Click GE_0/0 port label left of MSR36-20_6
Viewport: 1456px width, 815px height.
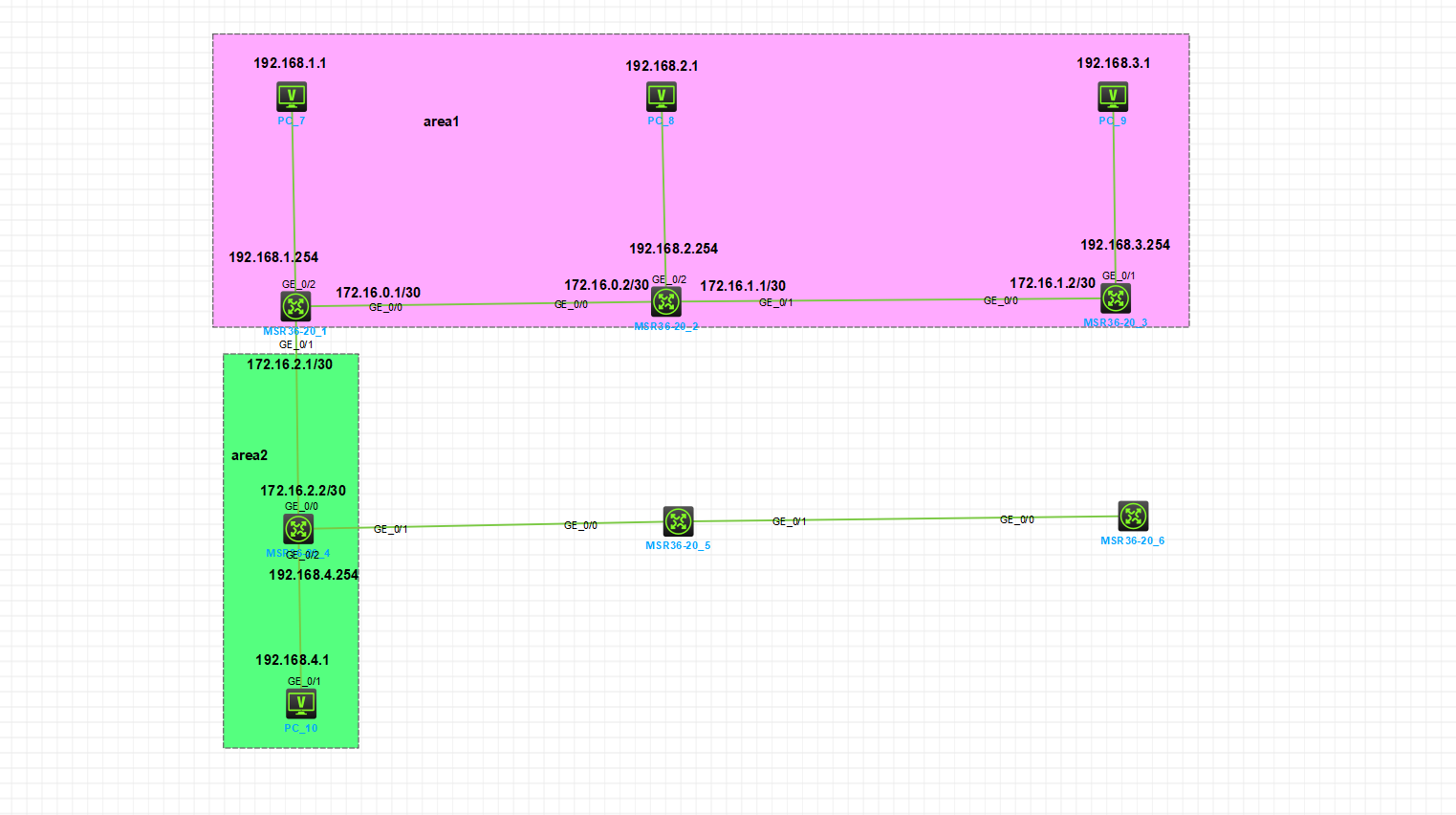[x=1017, y=519]
